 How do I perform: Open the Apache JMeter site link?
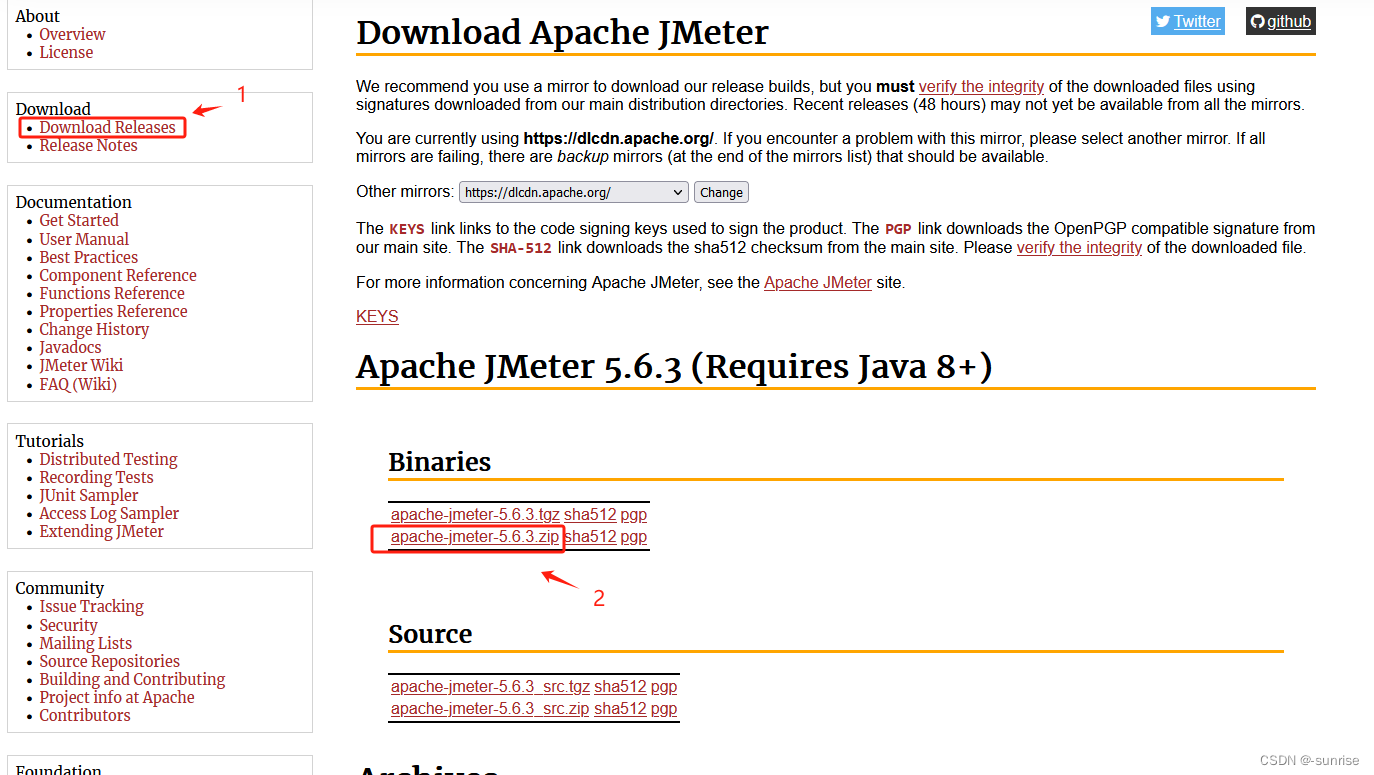click(818, 282)
